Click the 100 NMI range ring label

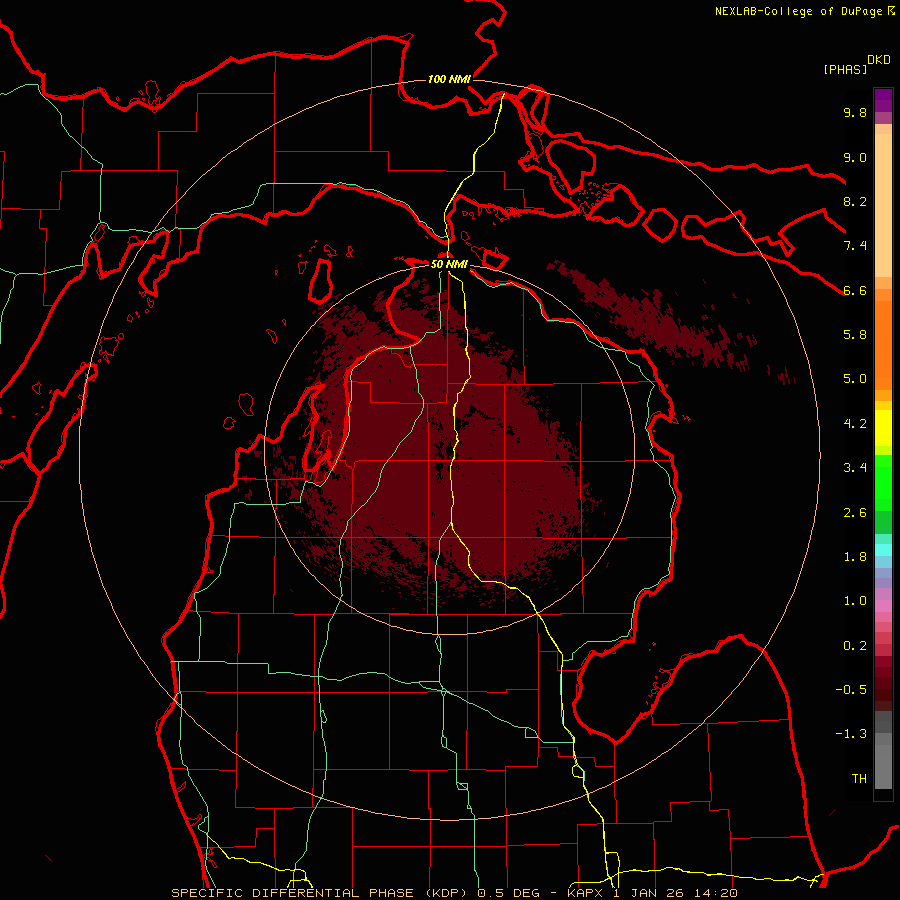click(x=449, y=79)
